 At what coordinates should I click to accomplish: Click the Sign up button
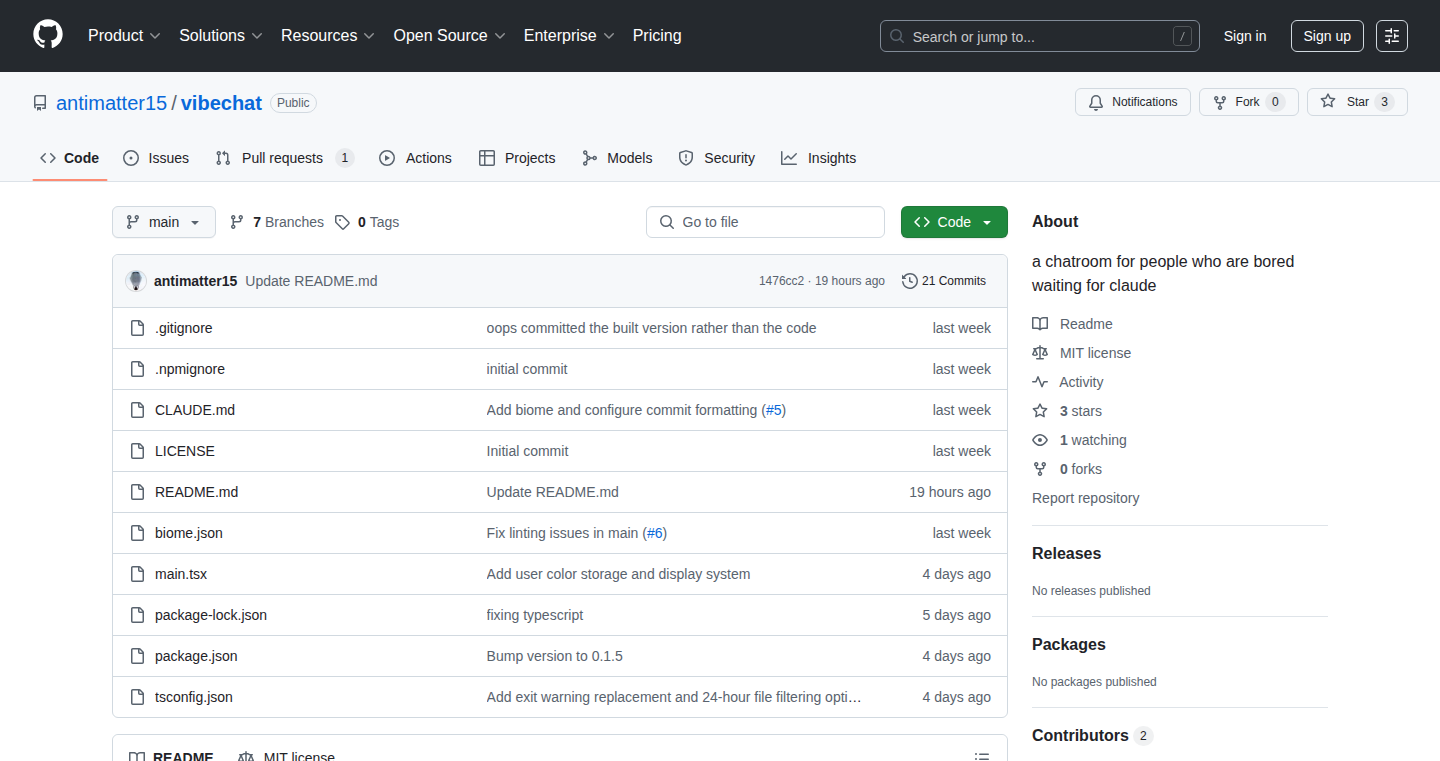tap(1327, 36)
